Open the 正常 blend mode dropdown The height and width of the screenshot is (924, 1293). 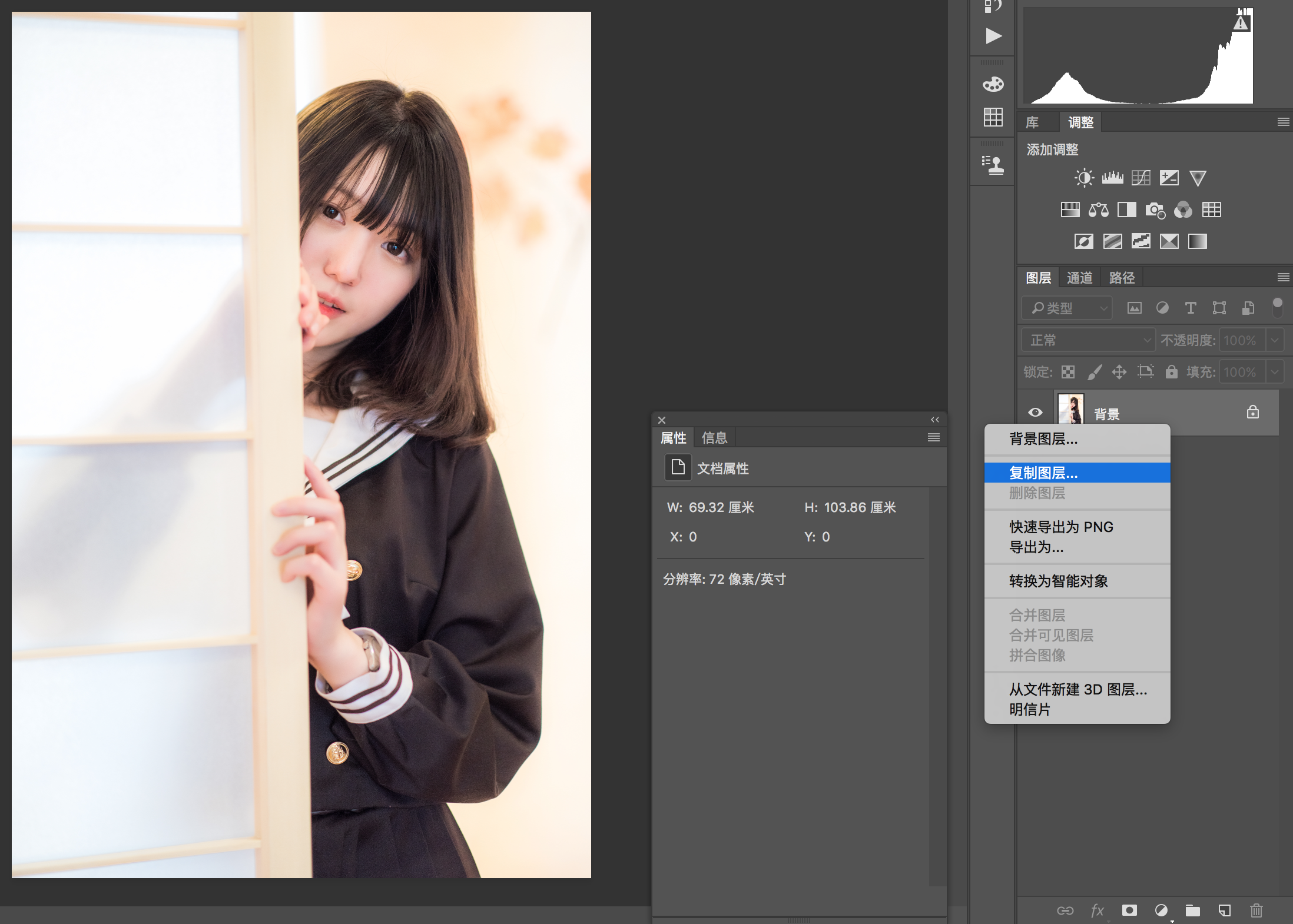pos(1088,340)
